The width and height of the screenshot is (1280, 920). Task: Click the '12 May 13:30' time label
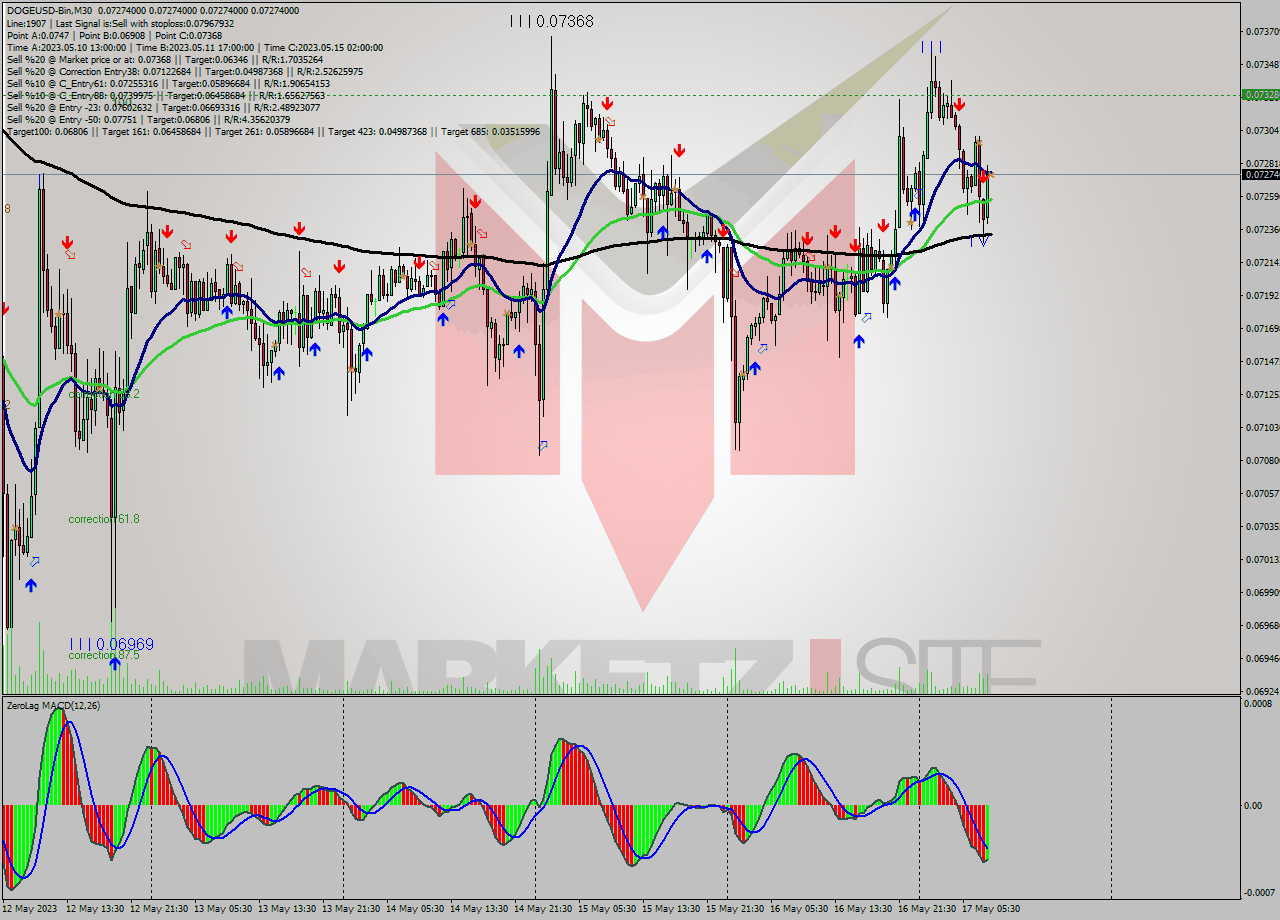[95, 909]
